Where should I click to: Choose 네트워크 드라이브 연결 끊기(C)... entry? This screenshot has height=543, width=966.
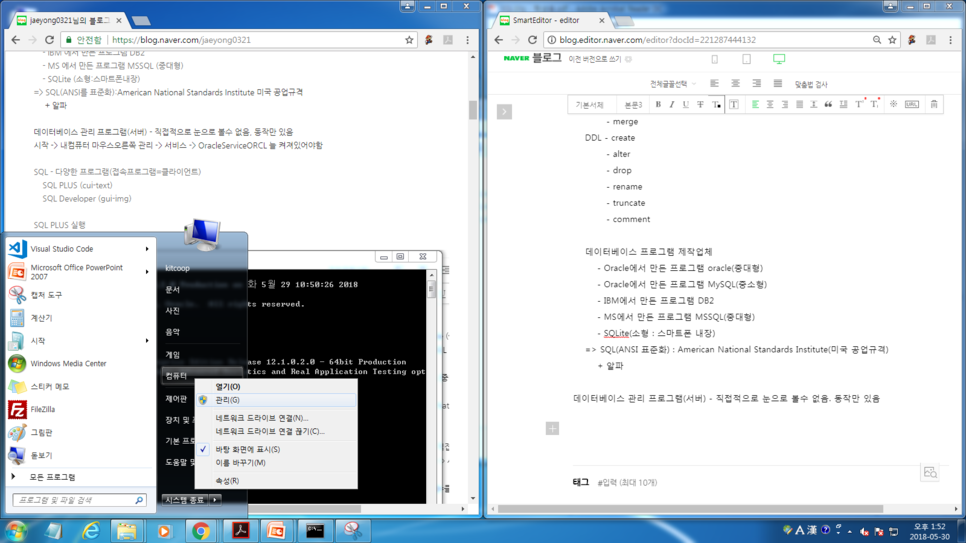(x=275, y=431)
